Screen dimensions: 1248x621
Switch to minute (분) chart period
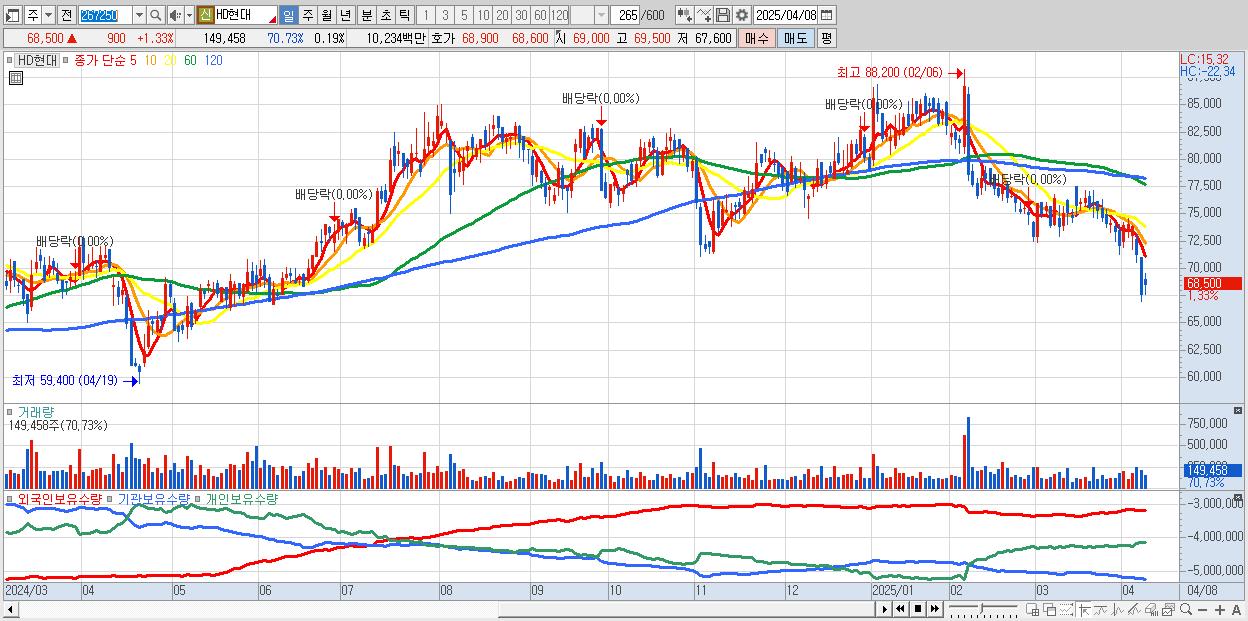[x=366, y=15]
